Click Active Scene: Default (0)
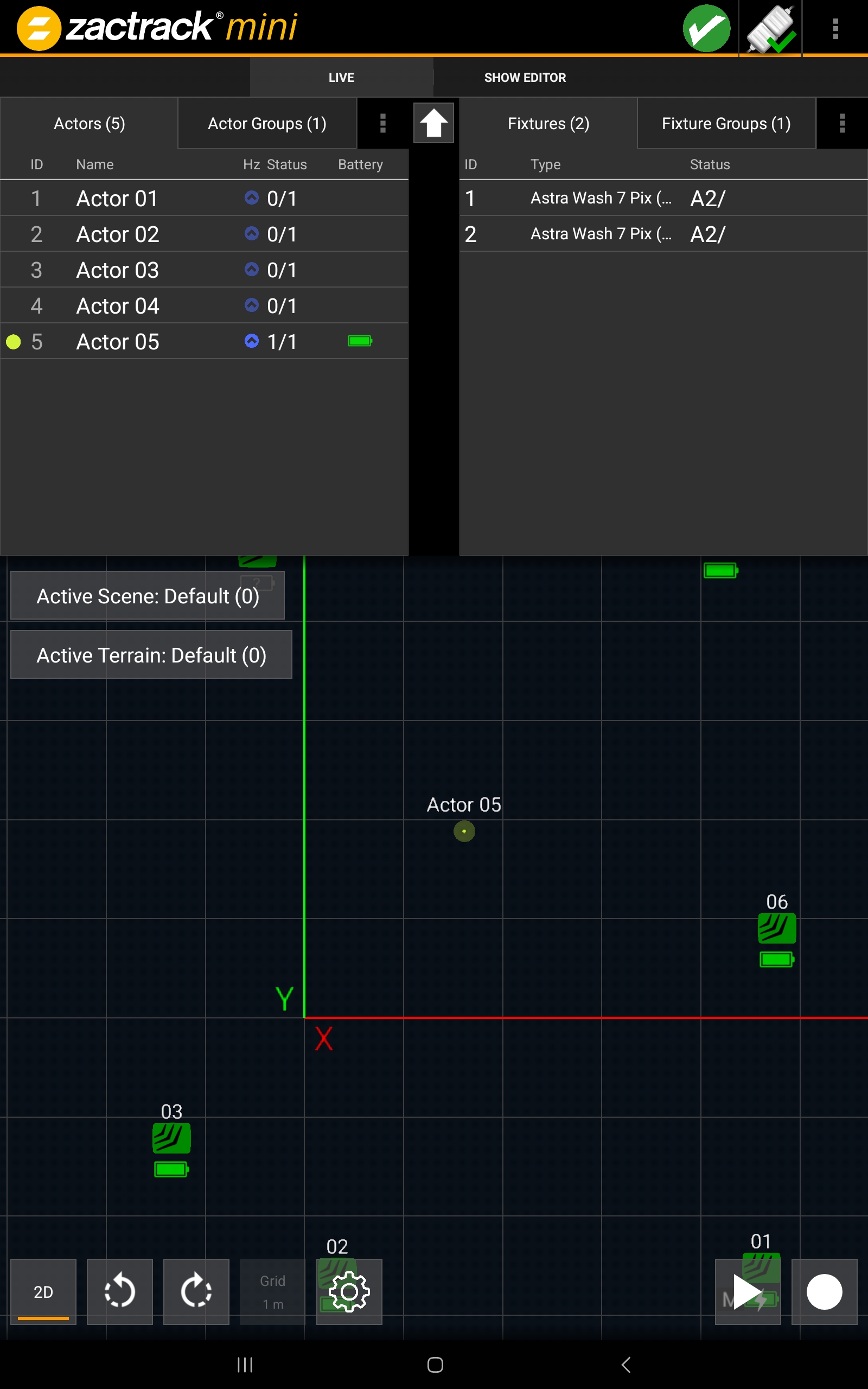Screen dimensions: 868x1389 pos(148,595)
